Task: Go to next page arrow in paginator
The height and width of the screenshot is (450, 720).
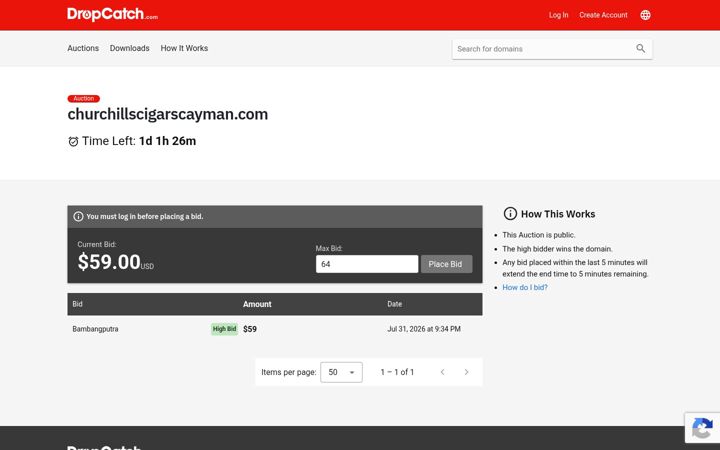Action: click(x=466, y=372)
